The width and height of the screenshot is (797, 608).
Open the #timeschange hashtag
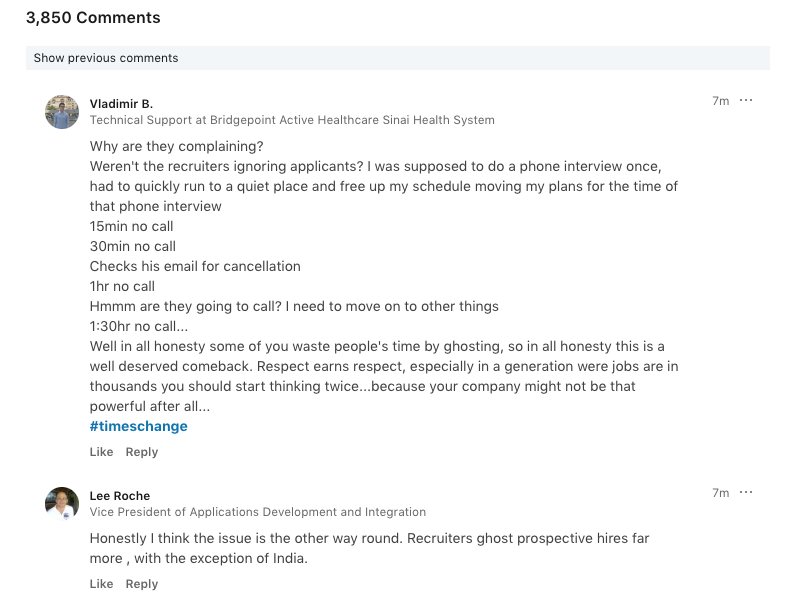(138, 426)
